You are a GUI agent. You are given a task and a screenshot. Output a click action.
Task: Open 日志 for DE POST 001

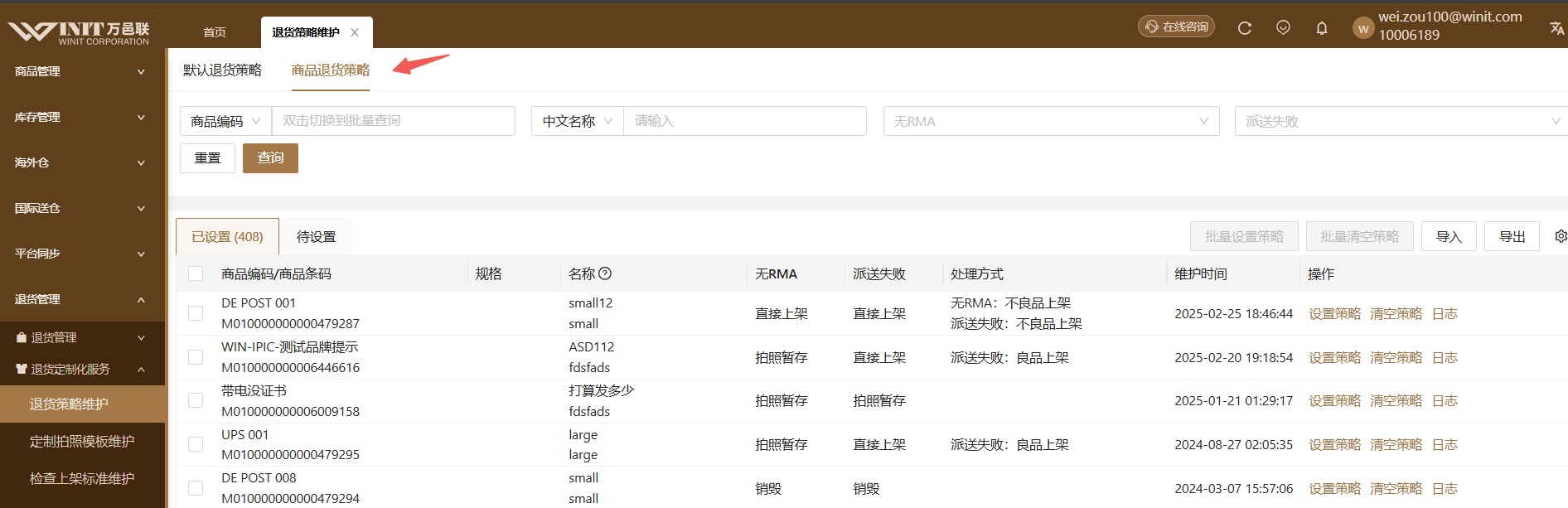point(1445,313)
